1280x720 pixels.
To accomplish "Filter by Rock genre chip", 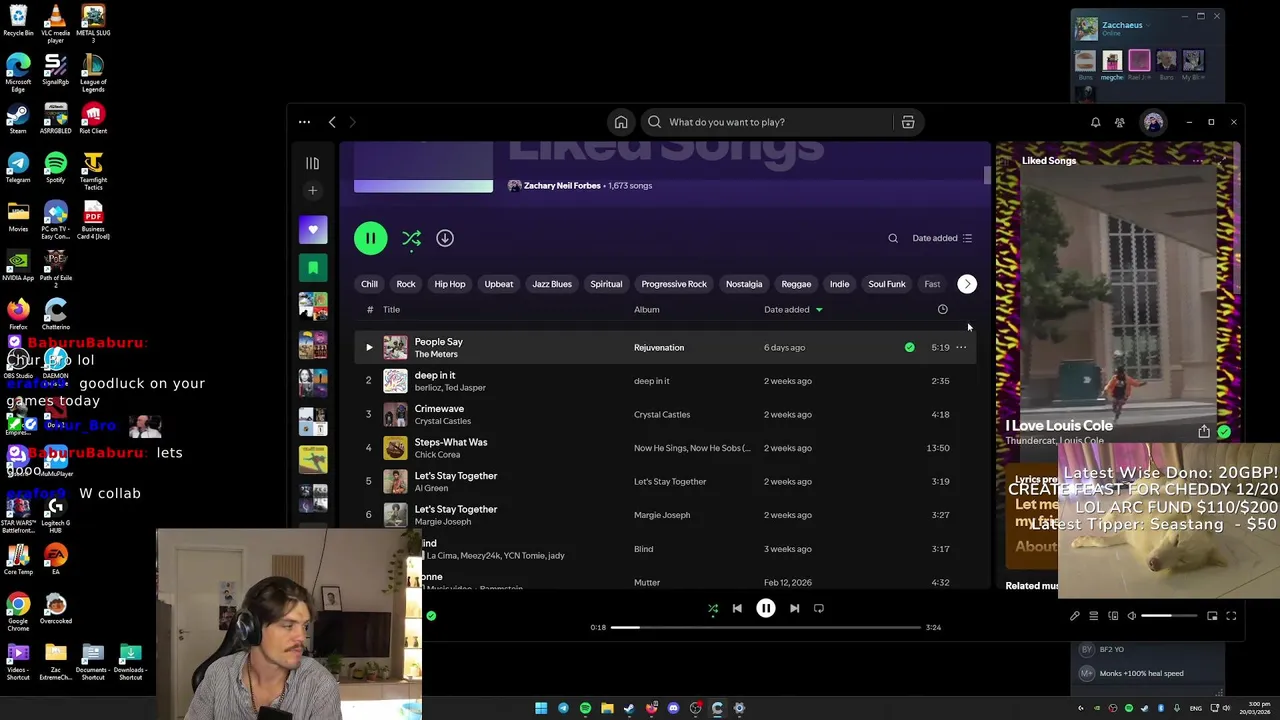I will (406, 284).
